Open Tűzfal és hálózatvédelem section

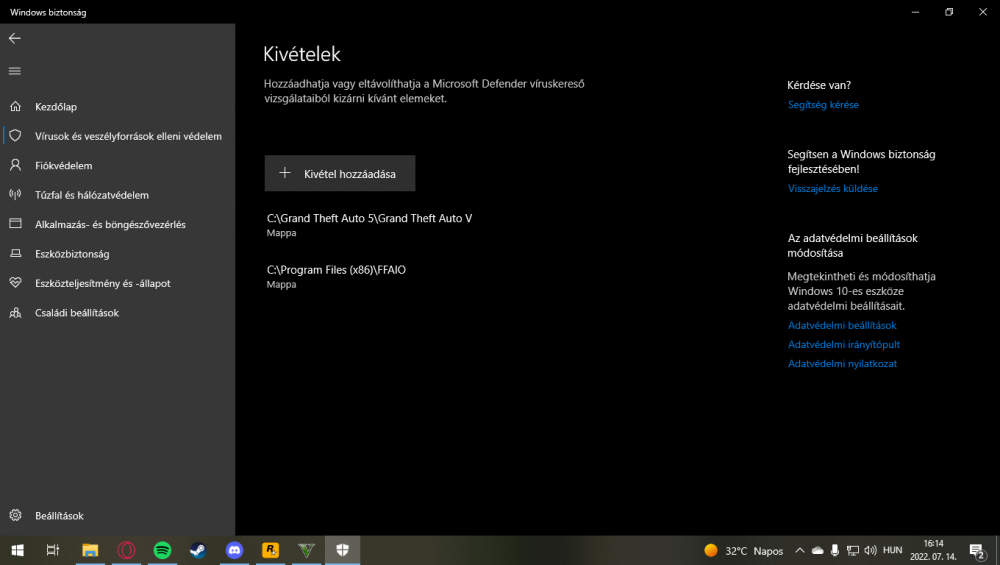coord(117,194)
